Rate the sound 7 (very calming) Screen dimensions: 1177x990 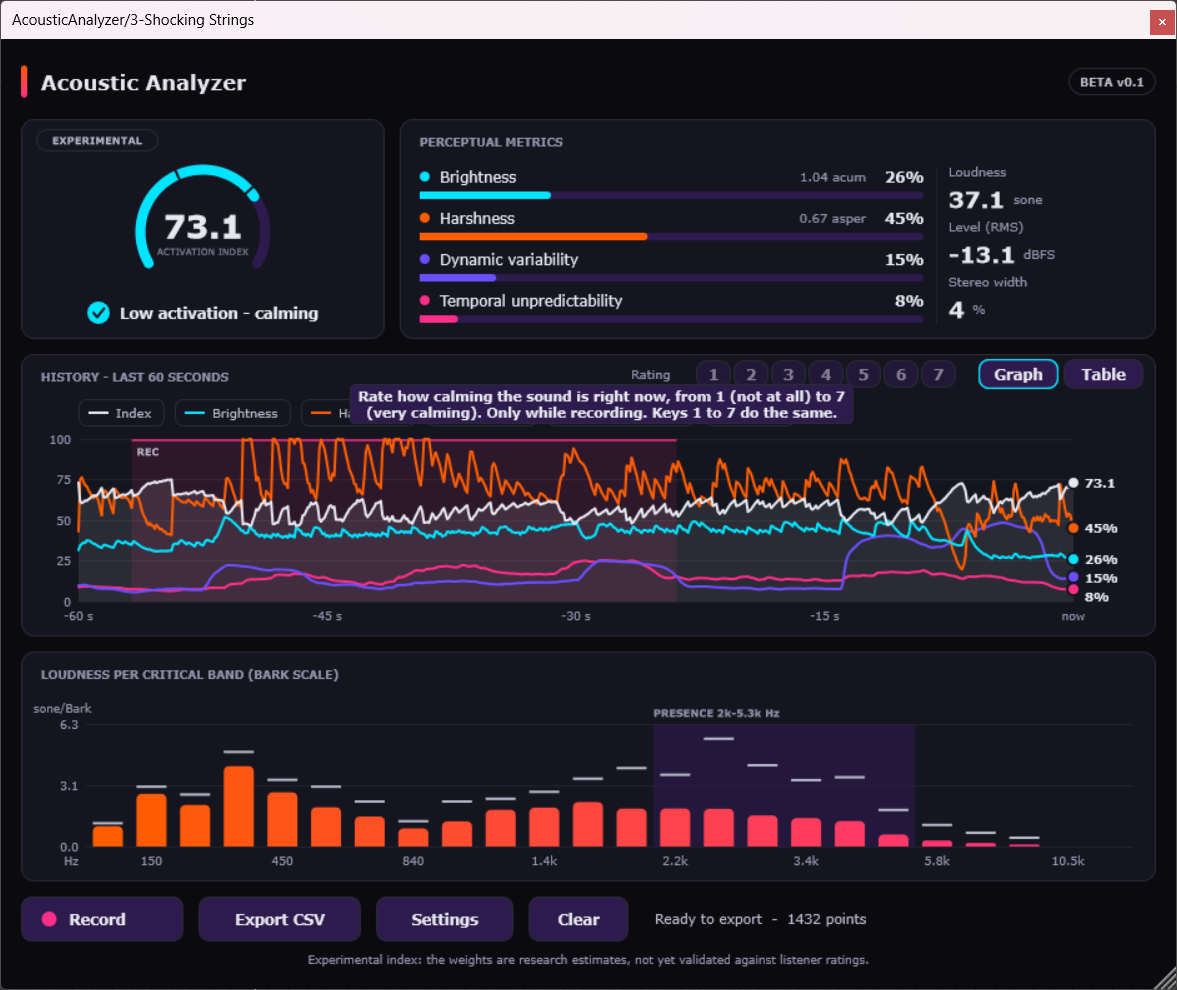(x=938, y=375)
